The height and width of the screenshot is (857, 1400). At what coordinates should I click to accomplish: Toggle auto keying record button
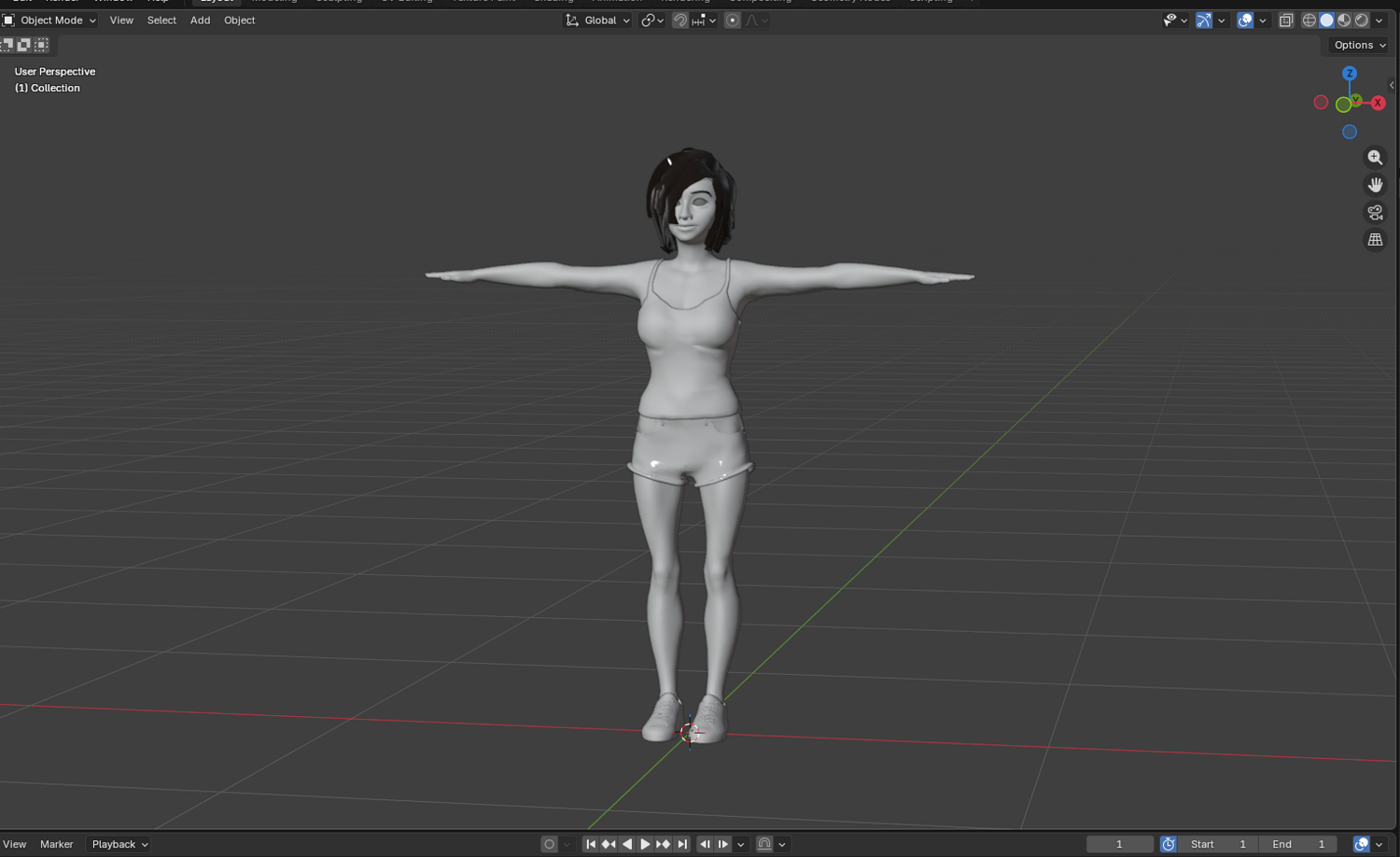coord(549,844)
